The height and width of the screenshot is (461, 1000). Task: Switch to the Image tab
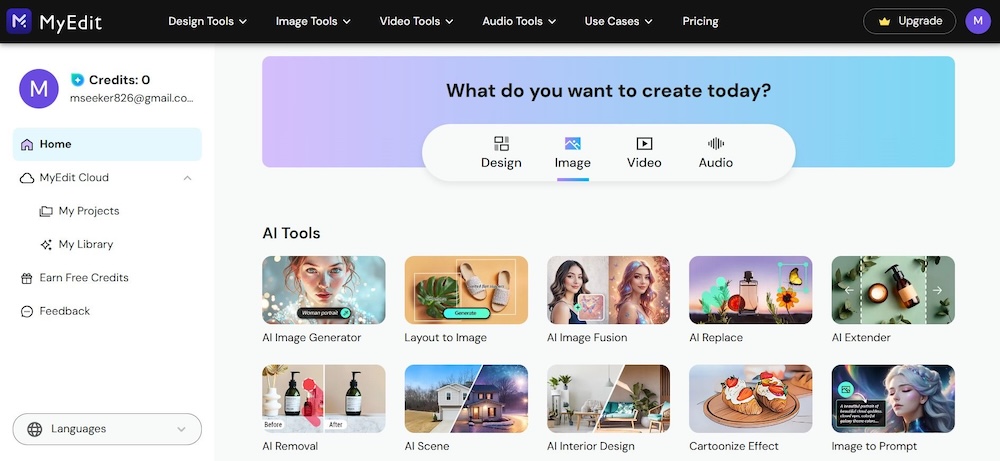573,152
